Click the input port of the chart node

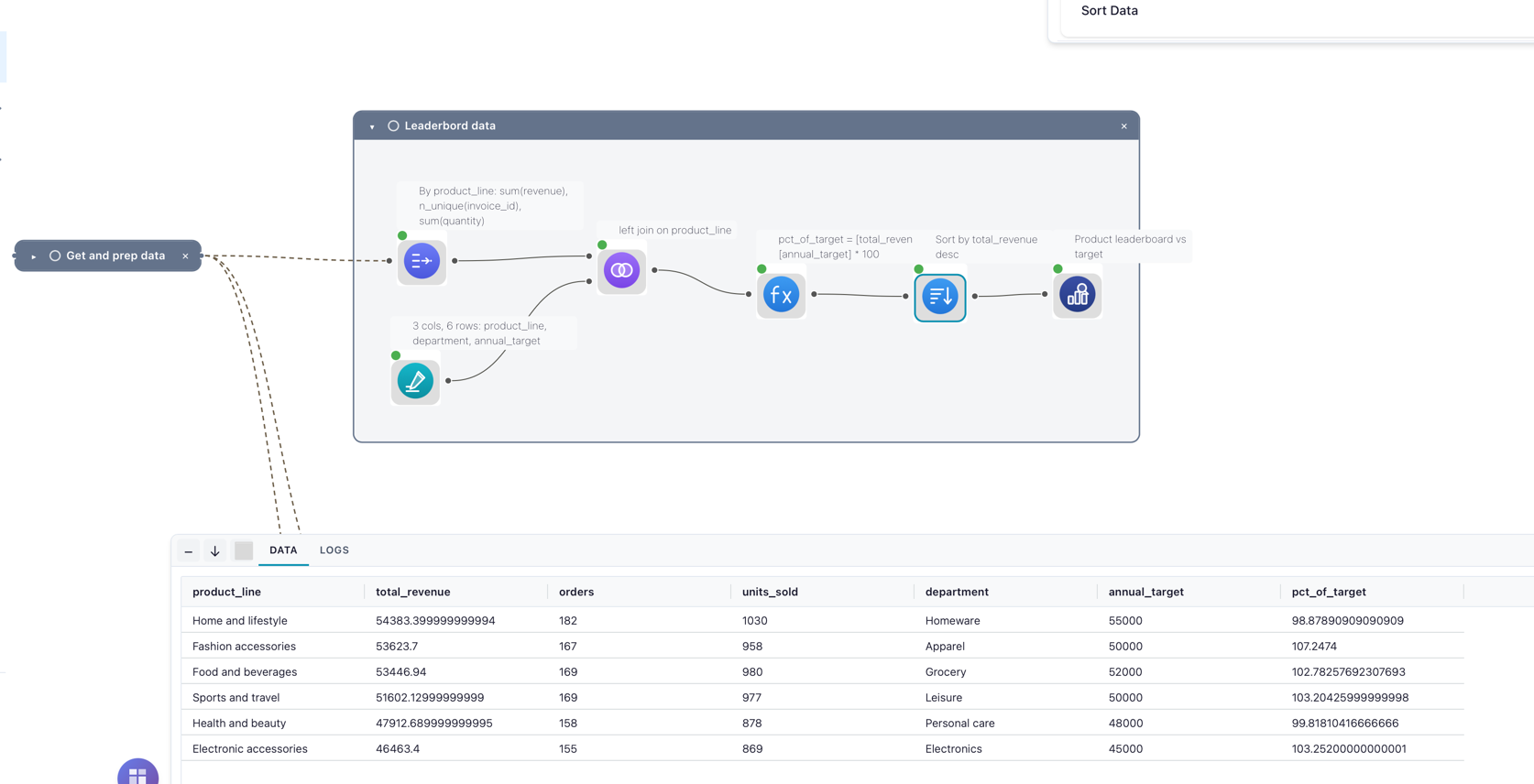click(1045, 294)
